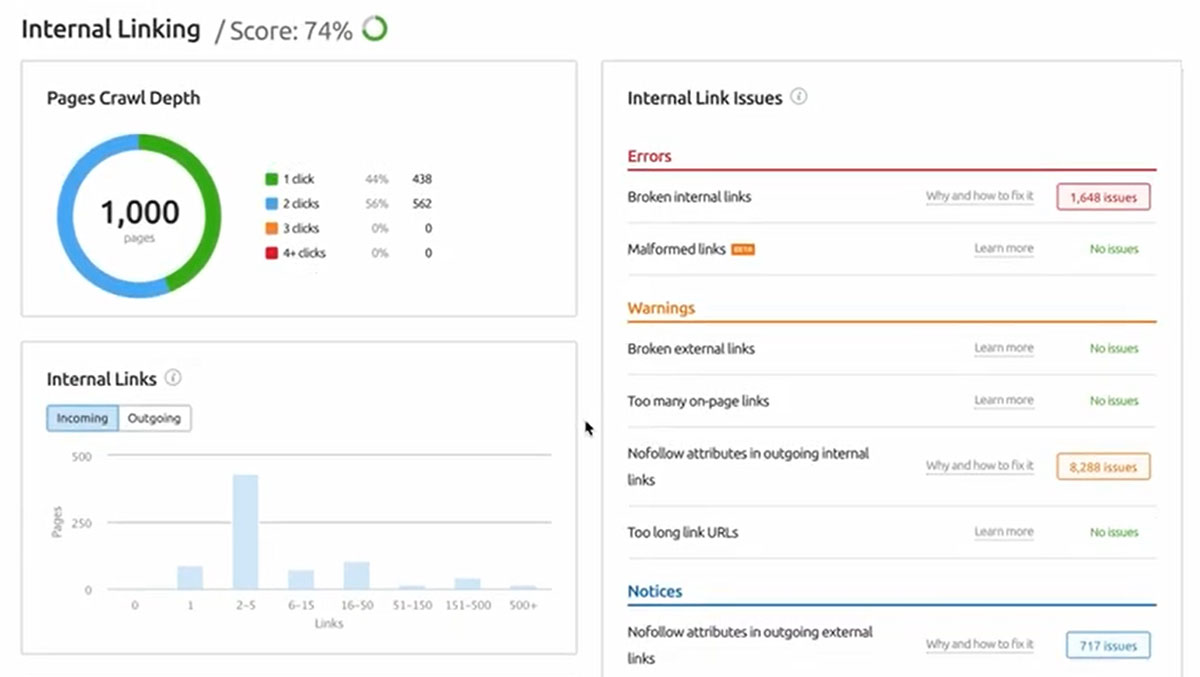The width and height of the screenshot is (1200, 677).
Task: Select the Incoming links tab
Action: tap(82, 418)
